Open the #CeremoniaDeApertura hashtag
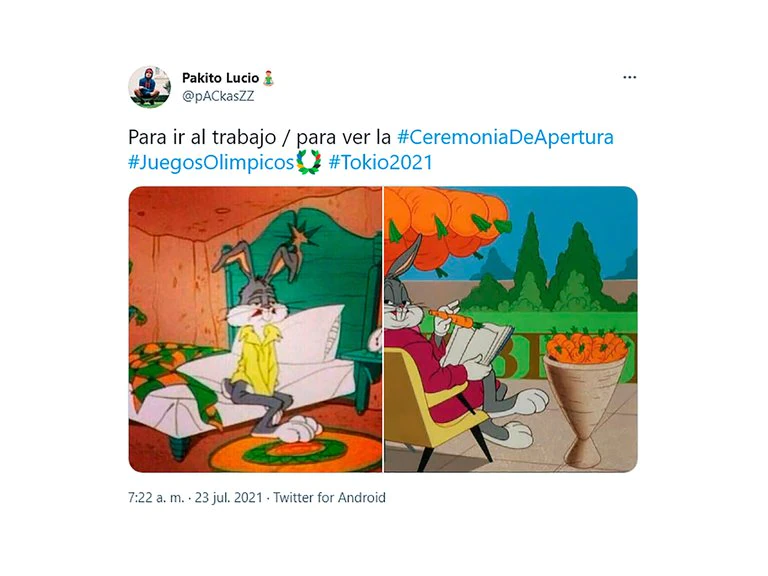The height and width of the screenshot is (576, 768). (505, 137)
